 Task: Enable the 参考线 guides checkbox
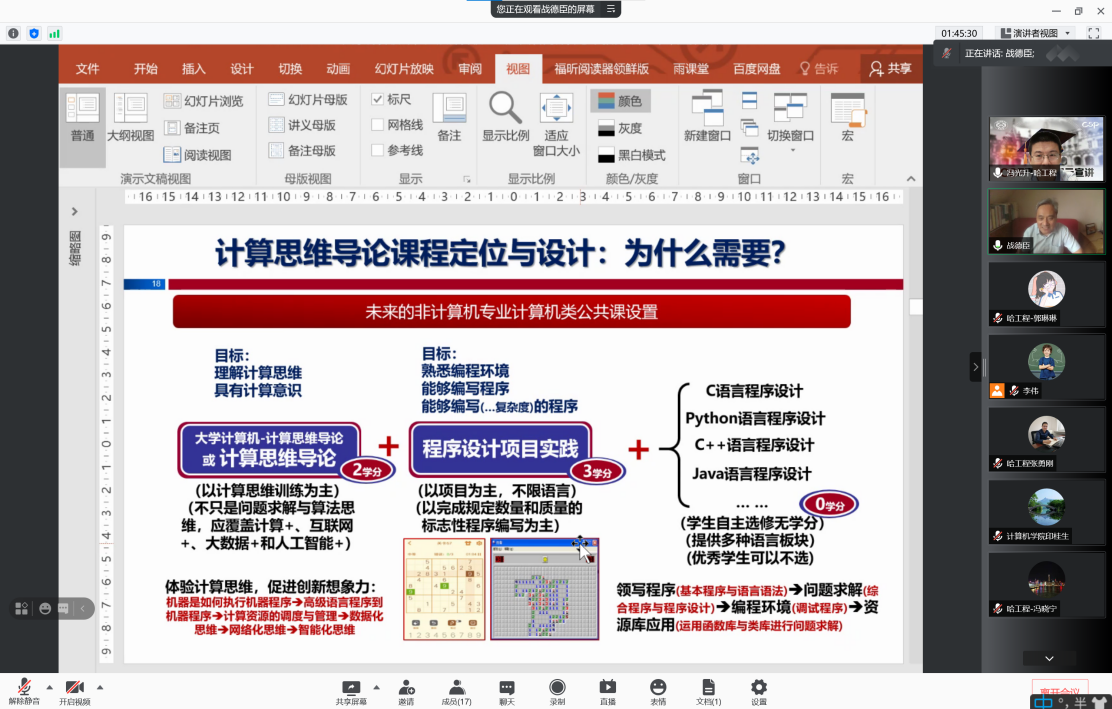click(x=378, y=151)
